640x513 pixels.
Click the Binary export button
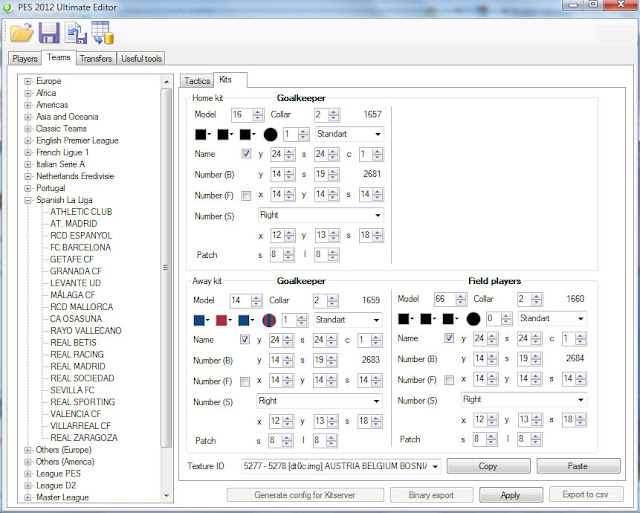pyautogui.click(x=431, y=495)
